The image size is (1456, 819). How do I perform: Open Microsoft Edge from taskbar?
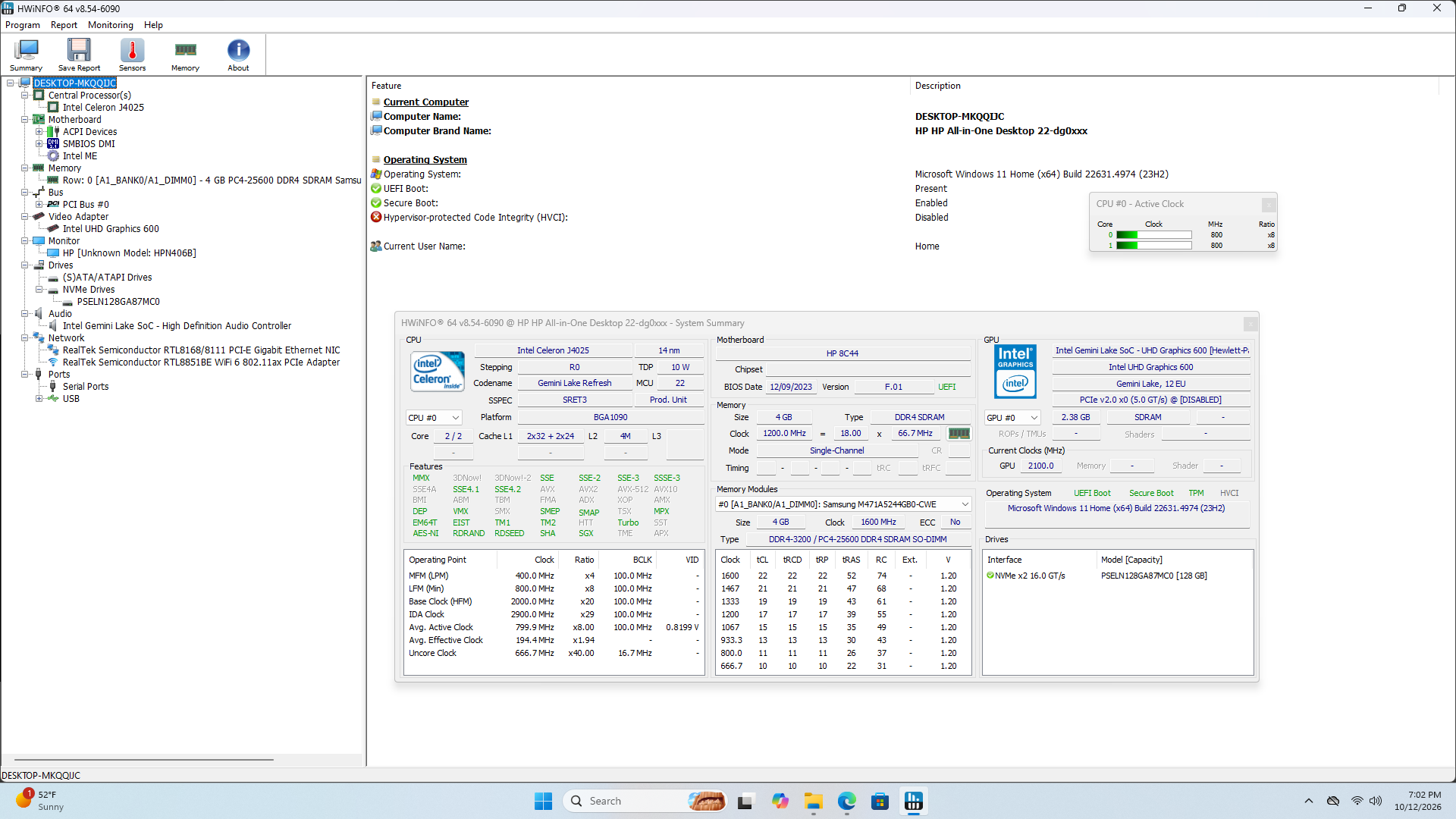[847, 801]
